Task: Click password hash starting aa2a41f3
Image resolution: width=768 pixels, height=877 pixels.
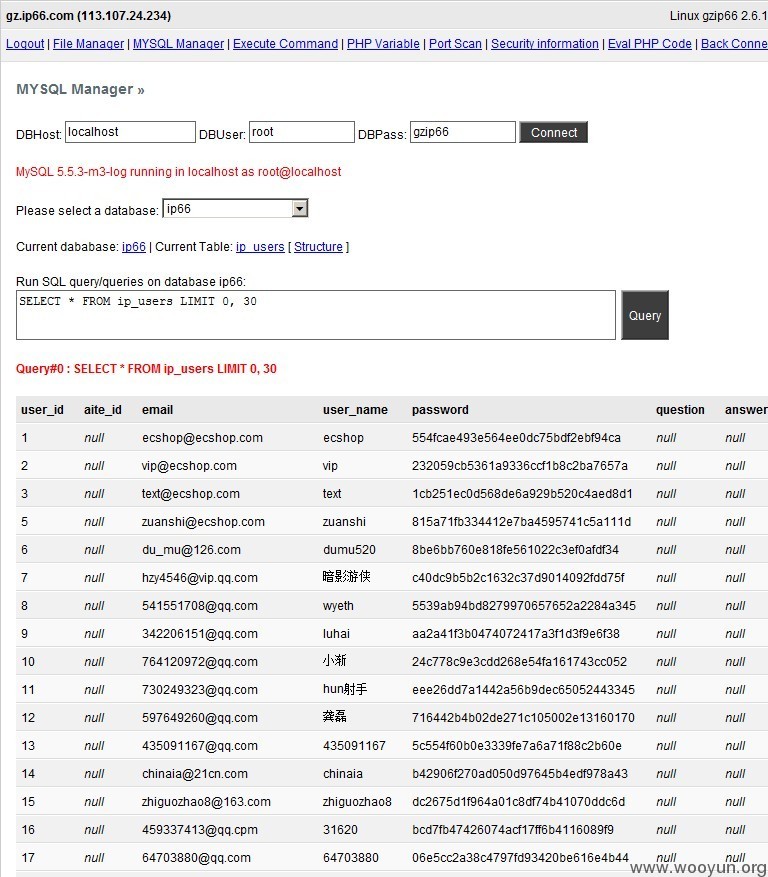Action: click(516, 633)
